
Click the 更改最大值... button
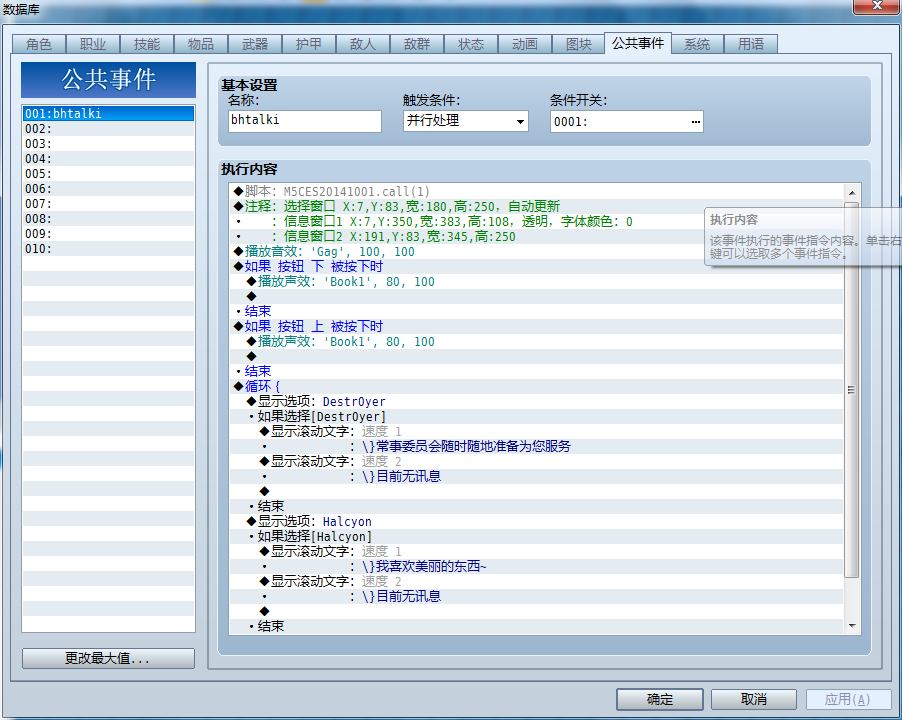(x=108, y=658)
